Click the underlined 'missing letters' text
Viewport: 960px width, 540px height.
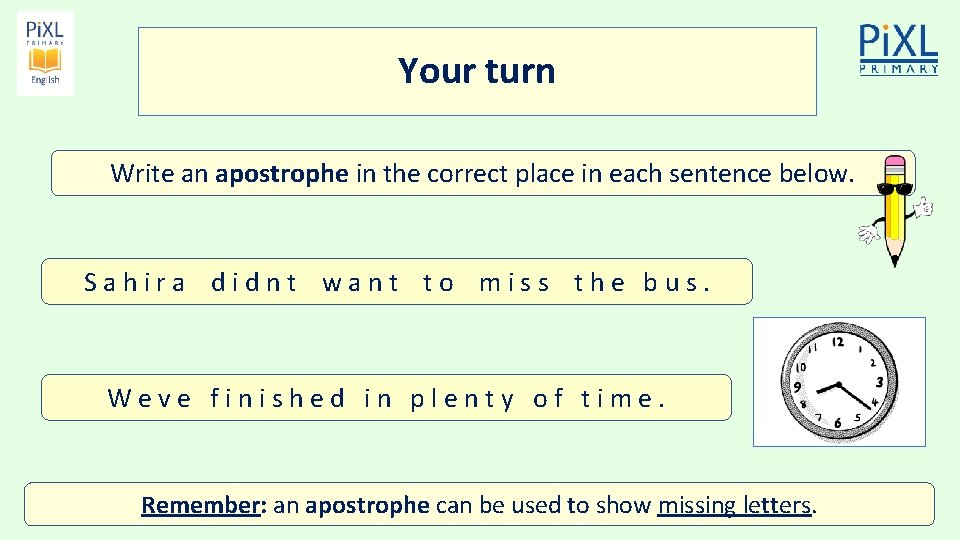click(x=734, y=505)
